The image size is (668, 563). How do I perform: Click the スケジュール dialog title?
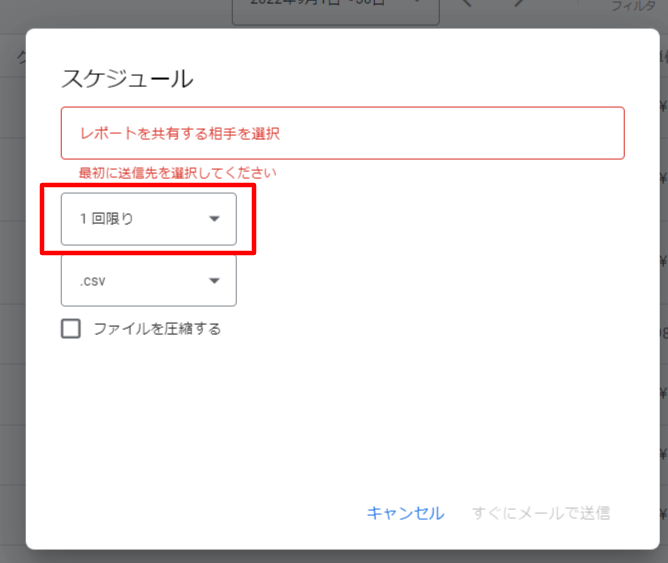click(127, 78)
